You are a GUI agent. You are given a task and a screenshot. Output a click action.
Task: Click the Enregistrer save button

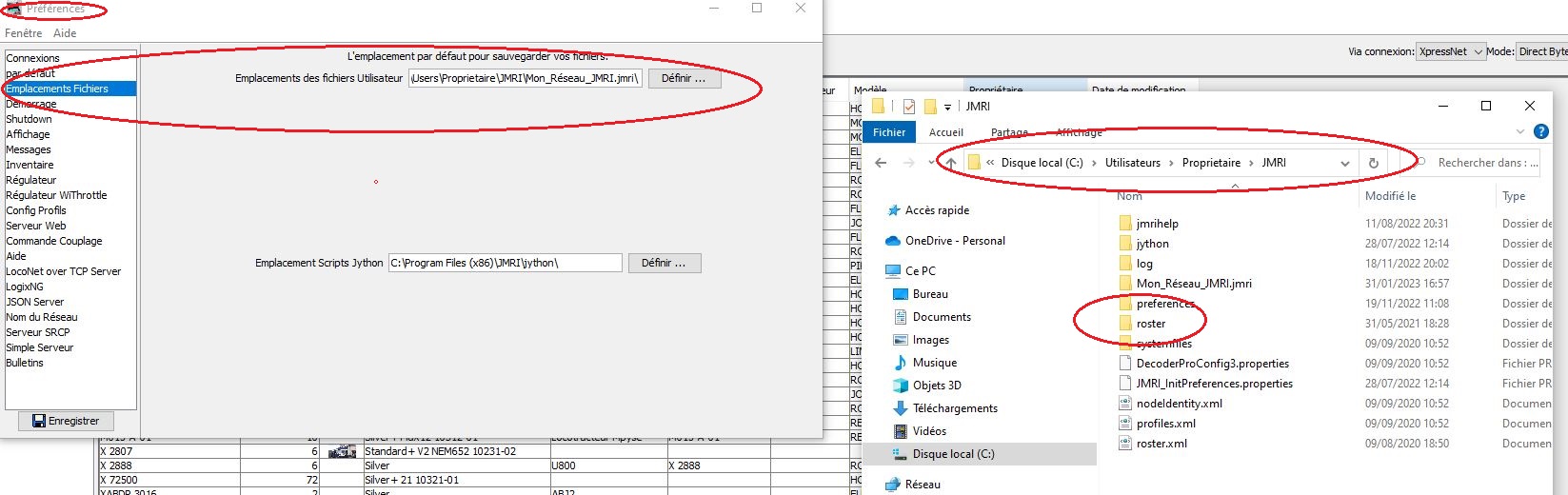66,421
